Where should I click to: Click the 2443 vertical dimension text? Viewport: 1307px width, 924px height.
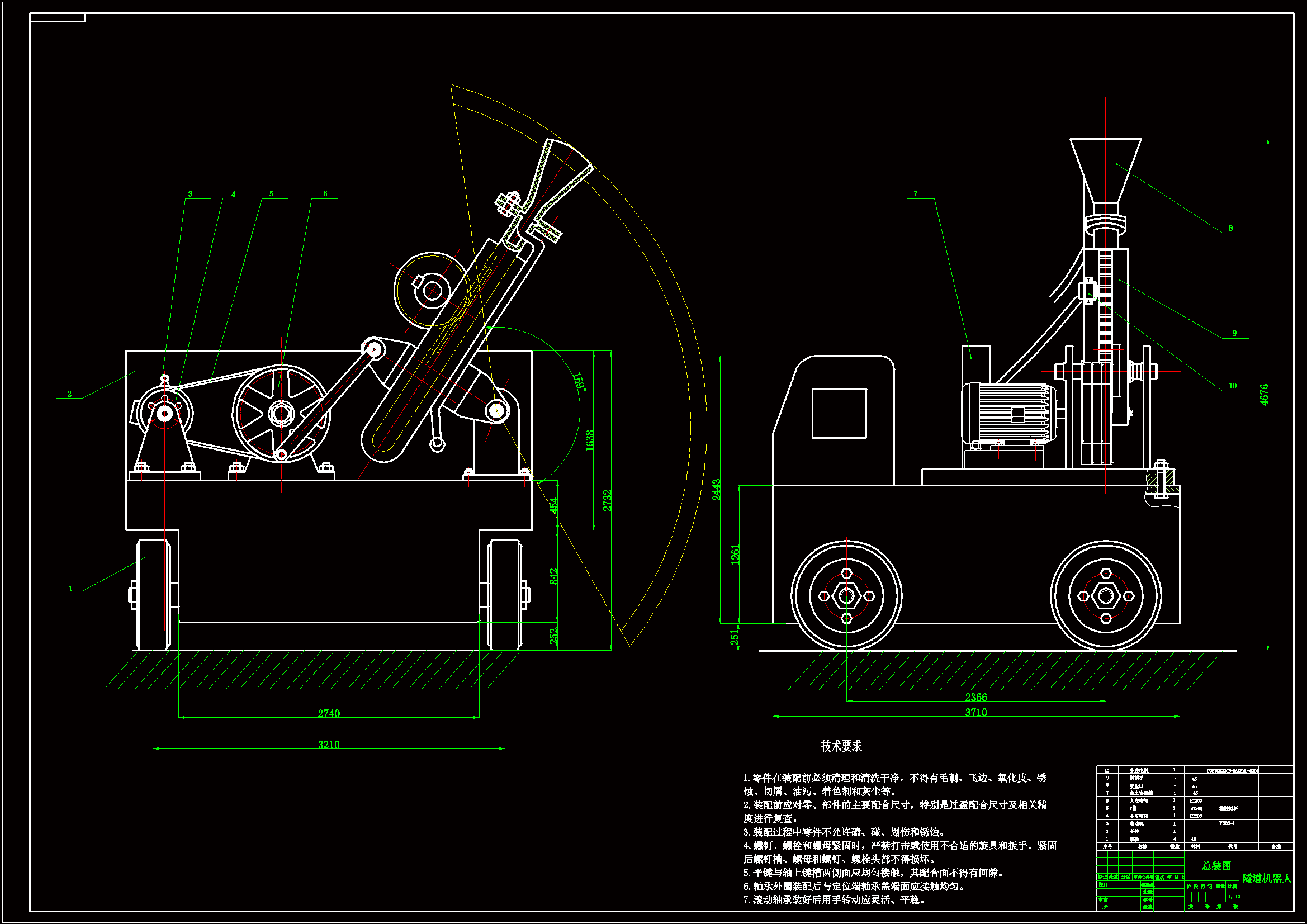(x=716, y=490)
